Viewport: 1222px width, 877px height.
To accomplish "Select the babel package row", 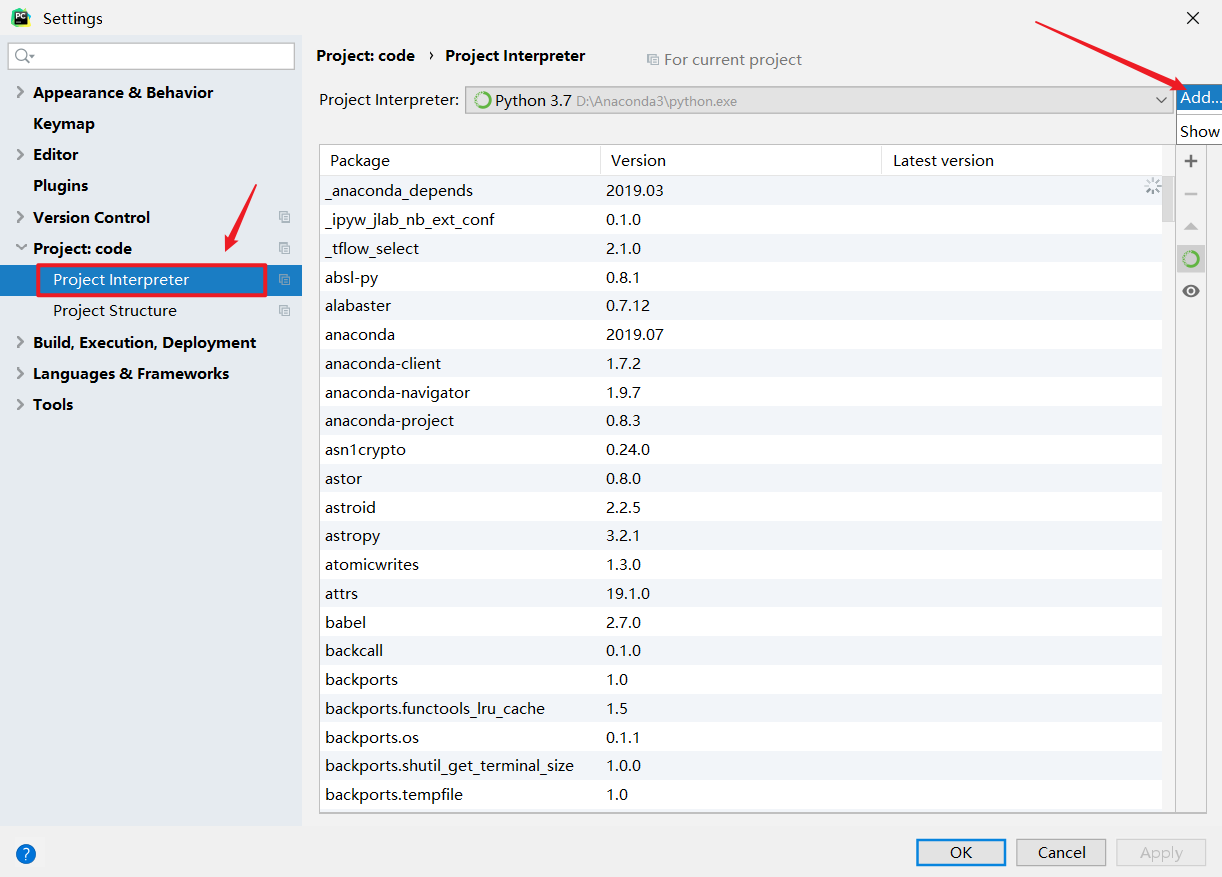I will coord(741,622).
